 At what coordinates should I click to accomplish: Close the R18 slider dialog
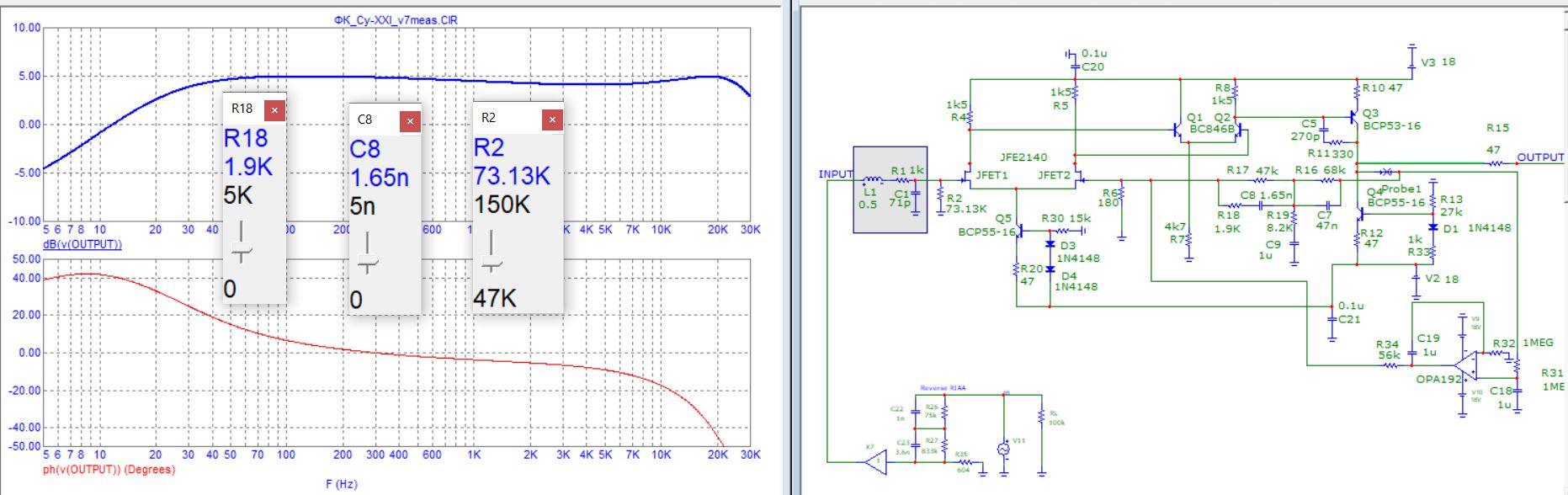point(274,109)
